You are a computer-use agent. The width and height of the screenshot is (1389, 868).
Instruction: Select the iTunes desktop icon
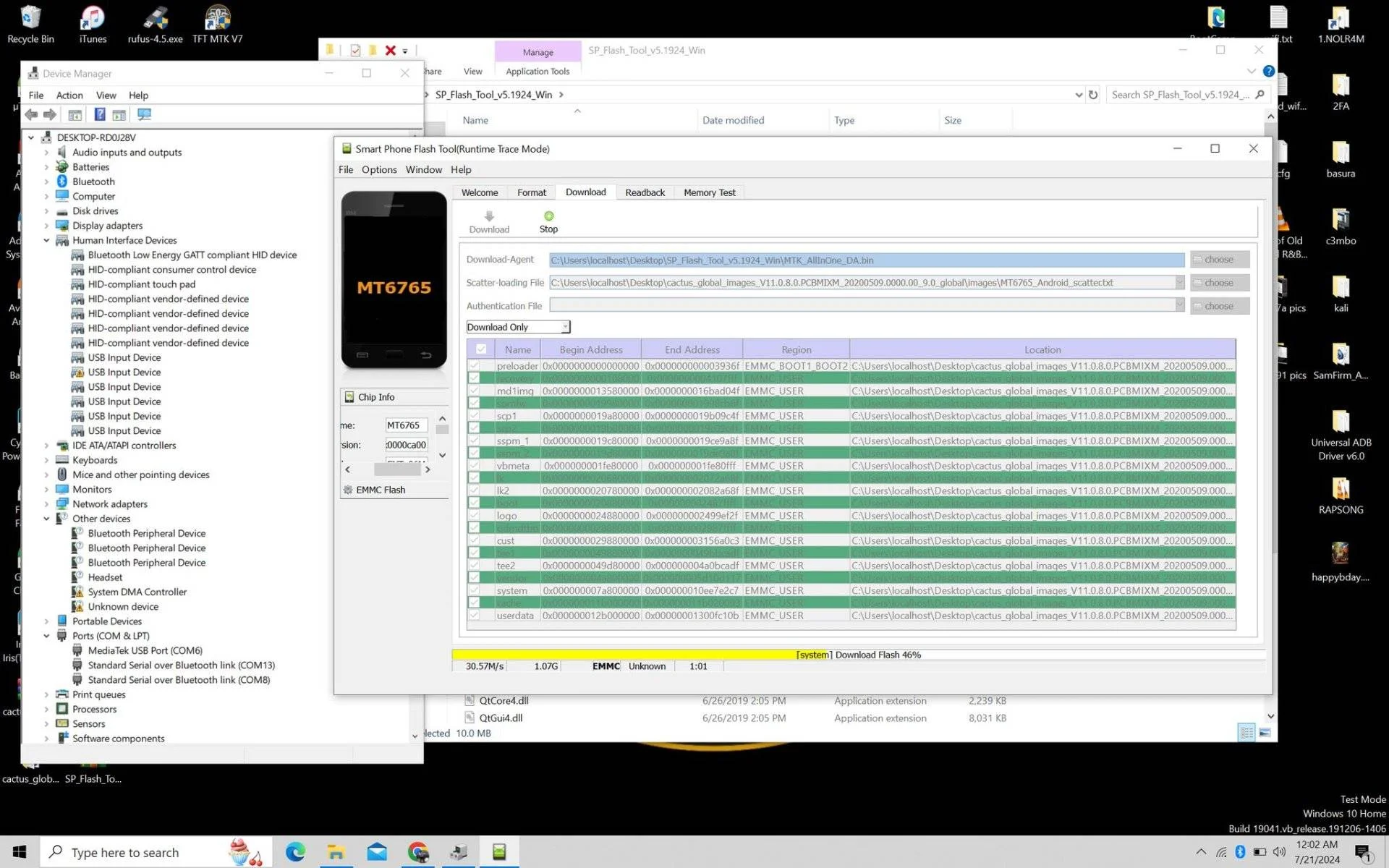93,25
